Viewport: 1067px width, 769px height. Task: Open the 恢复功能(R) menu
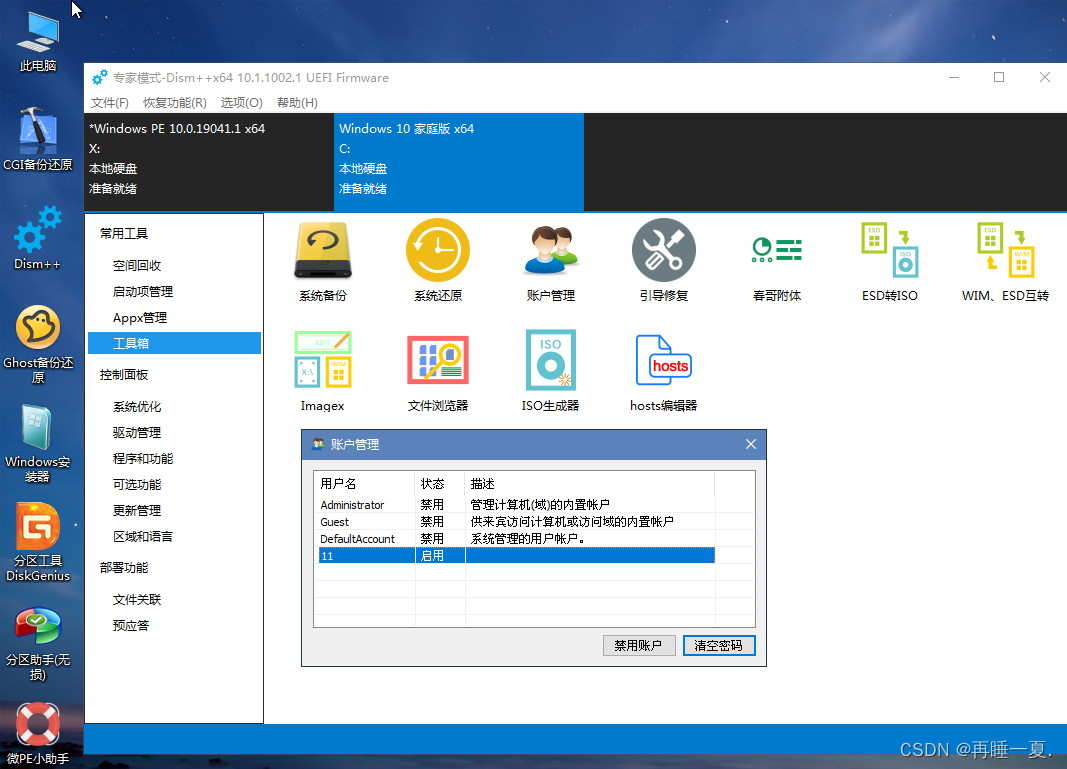pos(175,103)
